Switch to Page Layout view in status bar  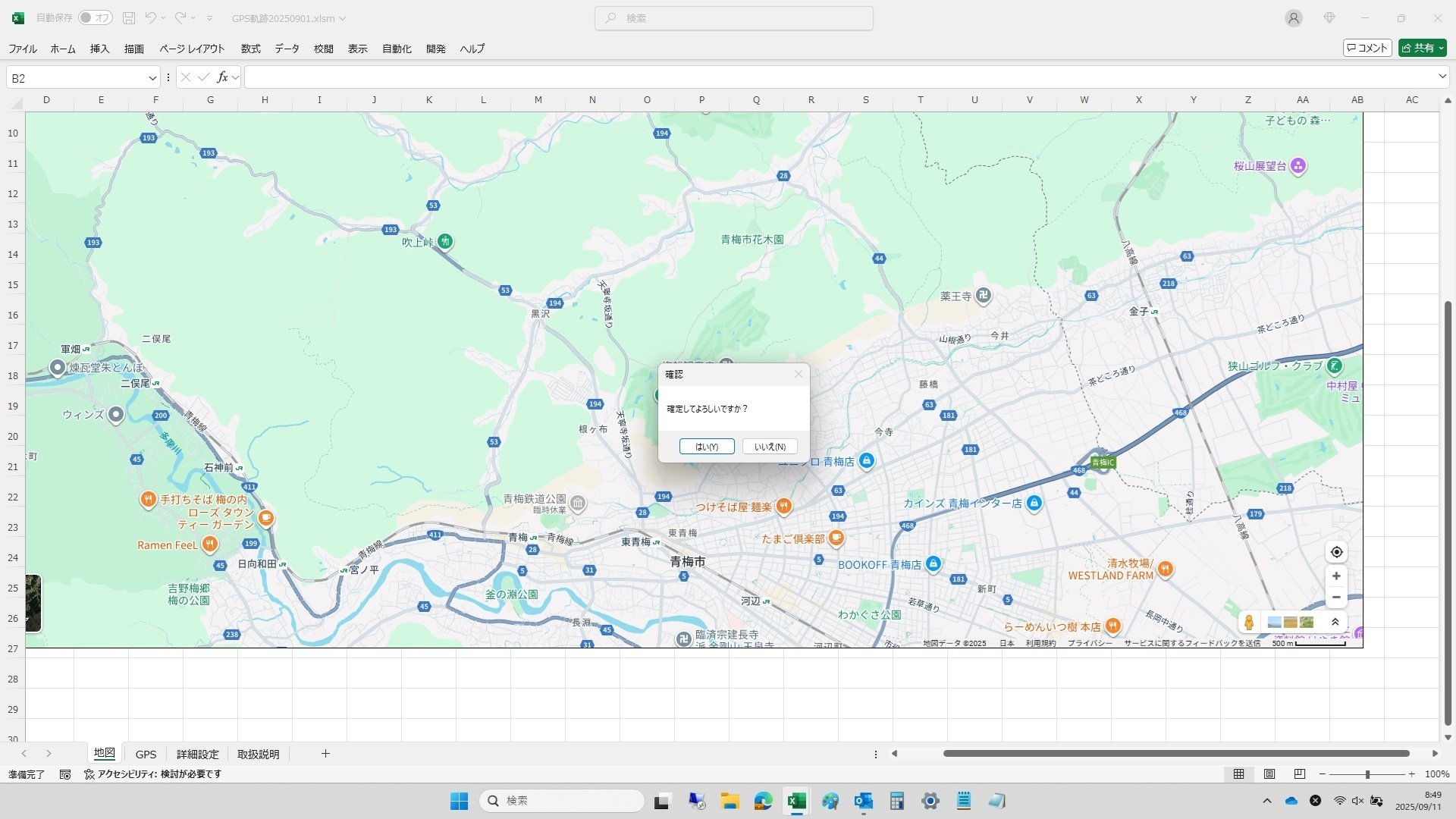[1269, 774]
